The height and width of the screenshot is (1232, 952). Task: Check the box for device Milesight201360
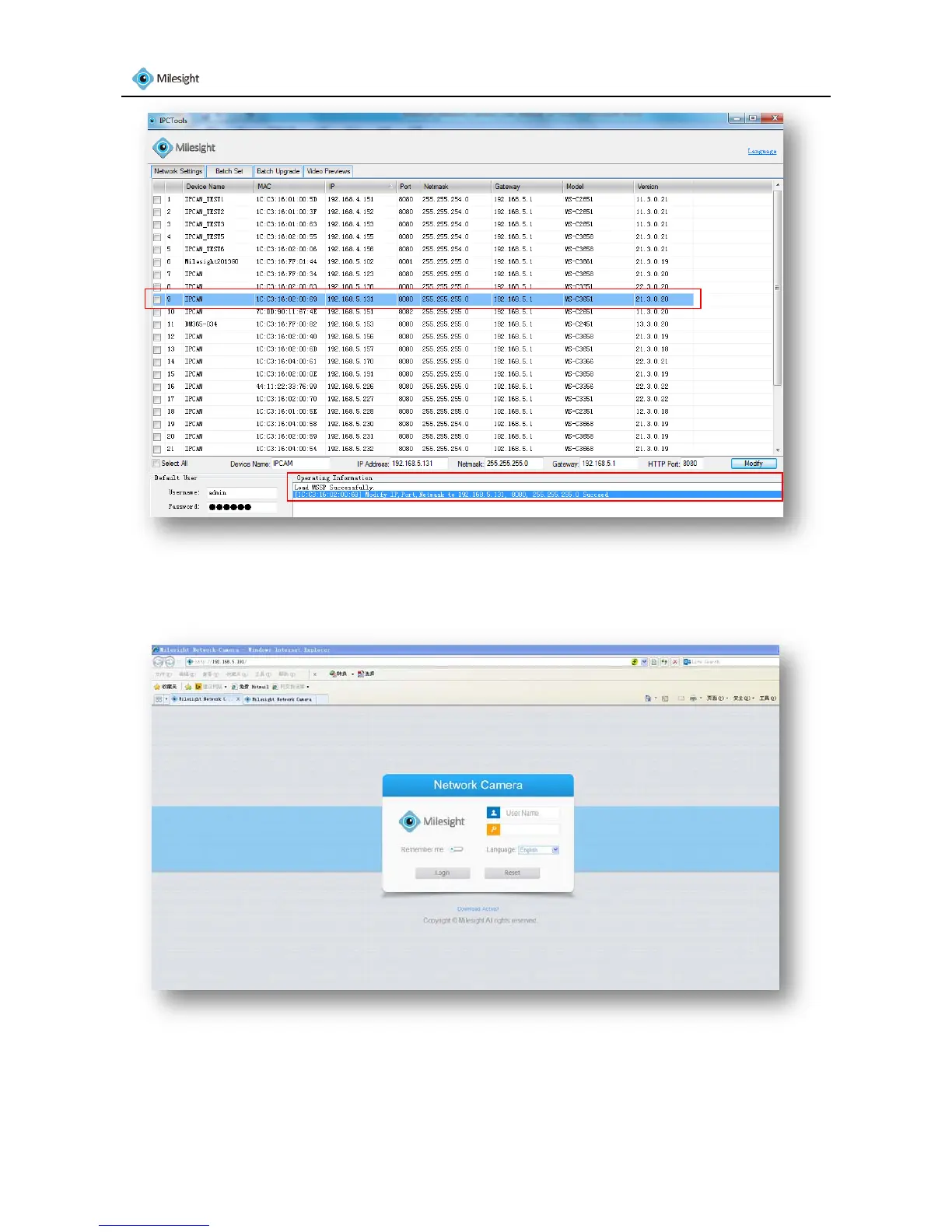tap(157, 262)
